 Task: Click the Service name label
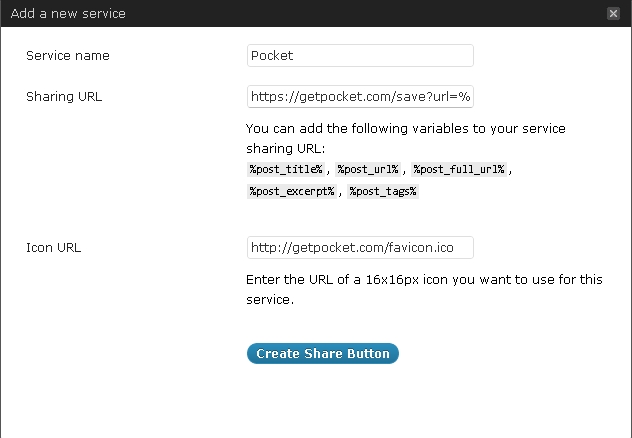tap(68, 56)
